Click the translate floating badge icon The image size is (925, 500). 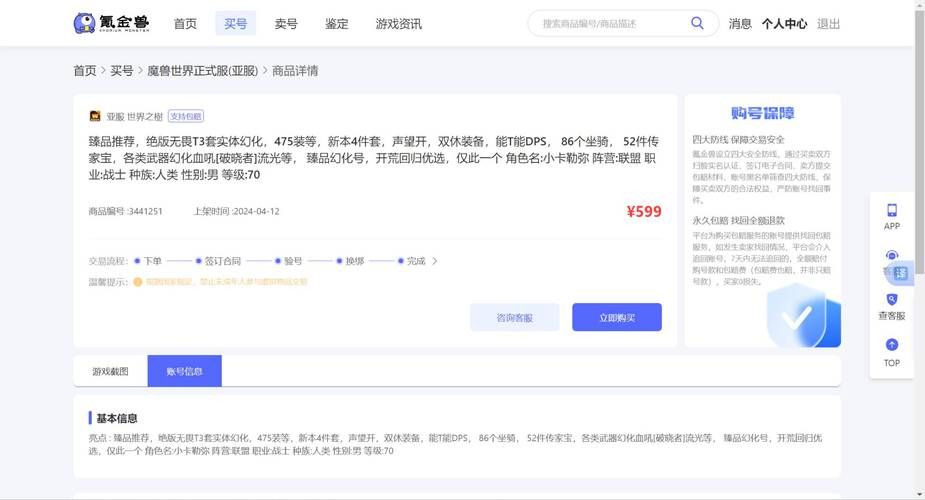[901, 273]
